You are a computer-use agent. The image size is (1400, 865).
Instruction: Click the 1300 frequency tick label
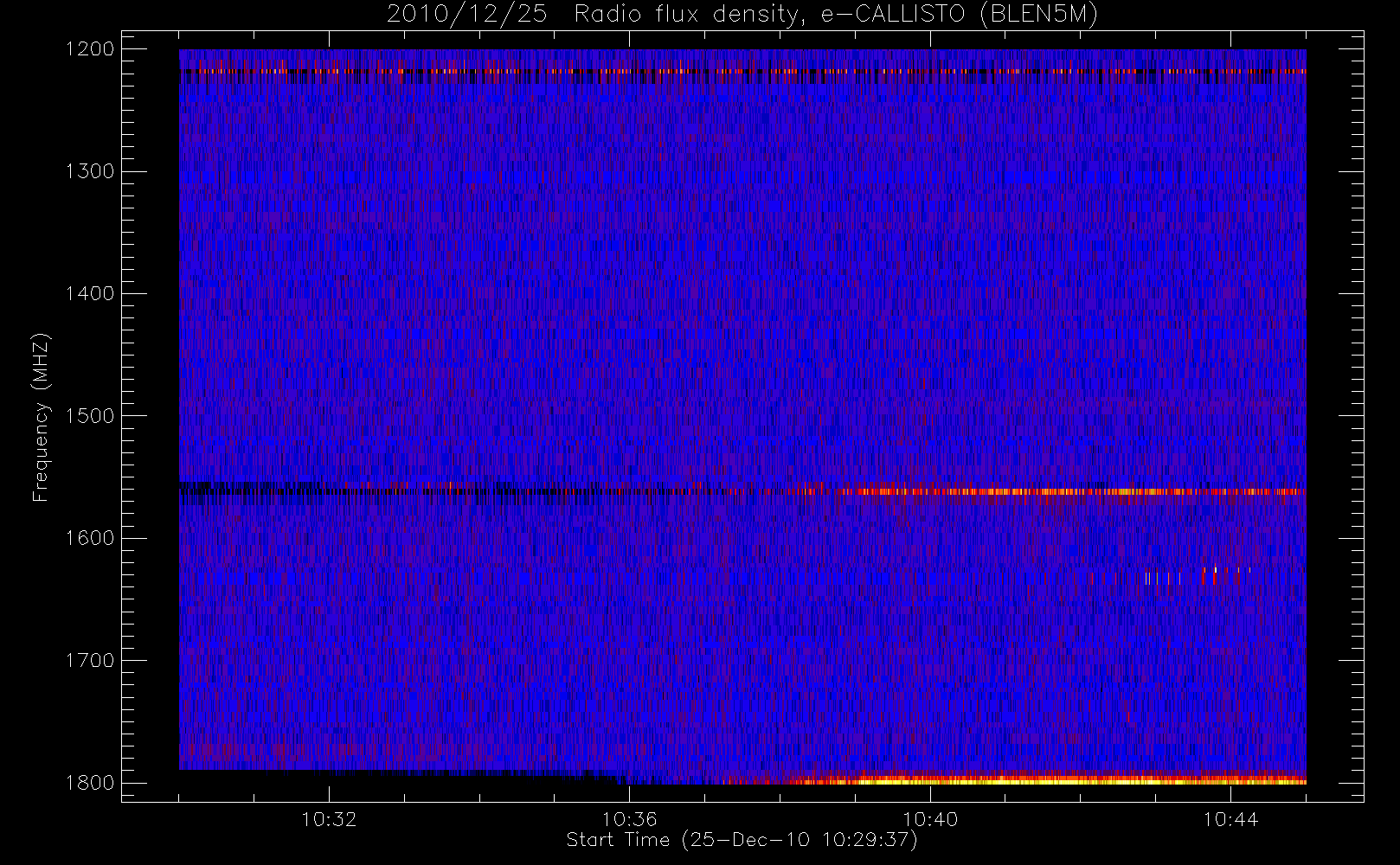pyautogui.click(x=90, y=171)
